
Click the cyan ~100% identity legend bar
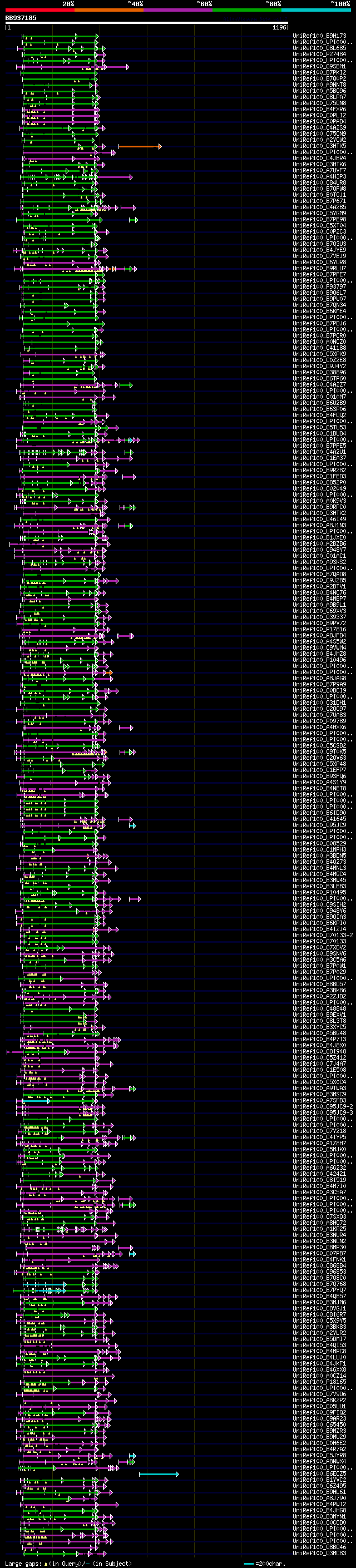317,11
